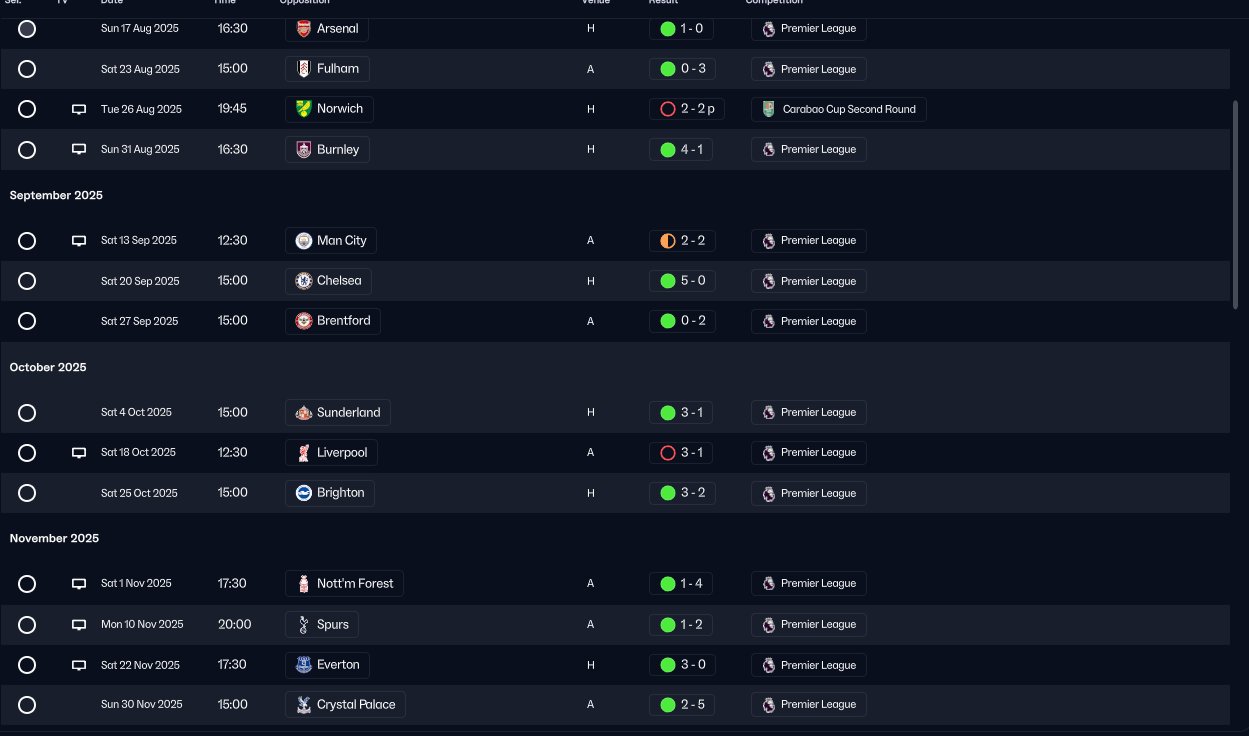Click the TV broadcast icon for Everton match
Image resolution: width=1249 pixels, height=736 pixels.
[79, 666]
